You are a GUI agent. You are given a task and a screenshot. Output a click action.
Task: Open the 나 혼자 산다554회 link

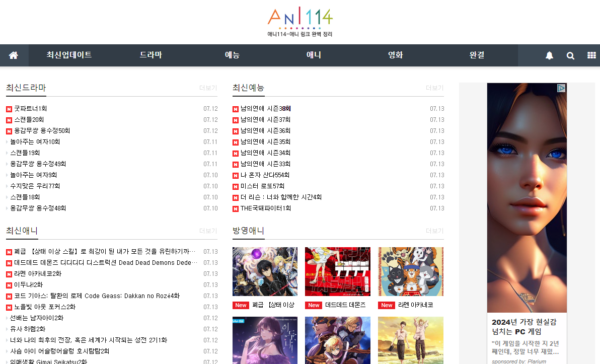click(265, 175)
